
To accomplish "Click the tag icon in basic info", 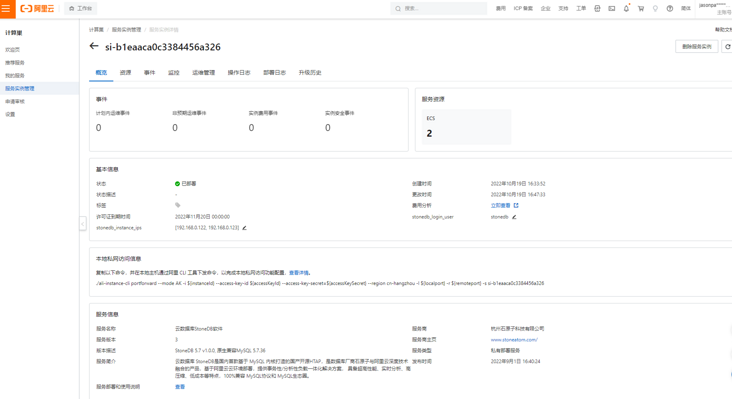I will point(177,205).
